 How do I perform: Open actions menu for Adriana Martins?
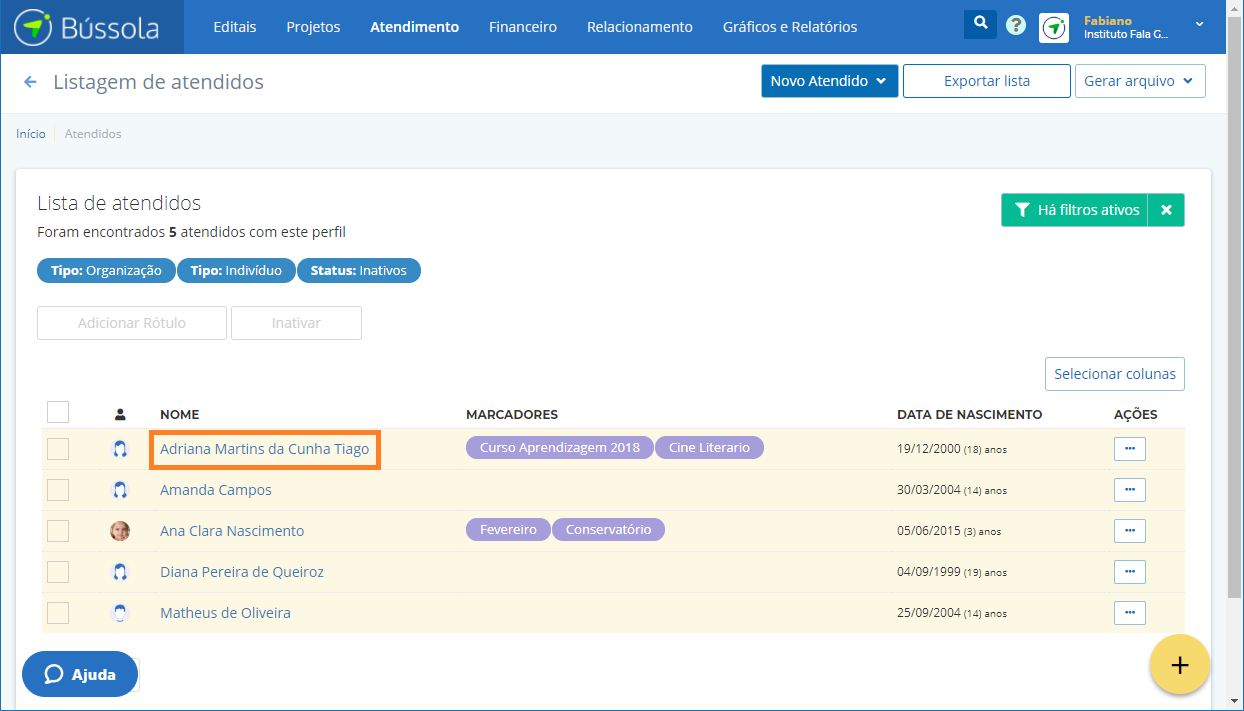point(1130,449)
